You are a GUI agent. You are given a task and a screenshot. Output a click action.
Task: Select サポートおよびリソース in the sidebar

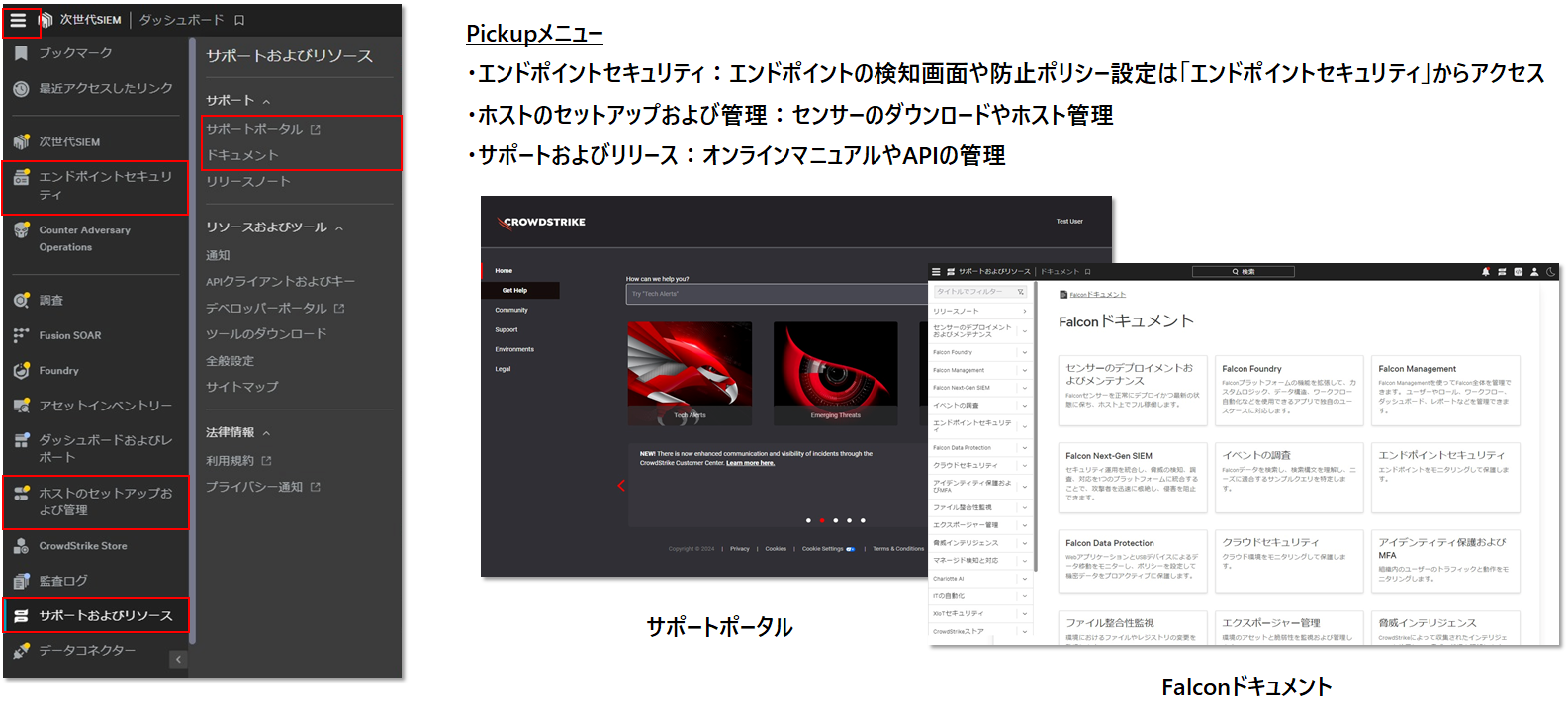click(95, 615)
